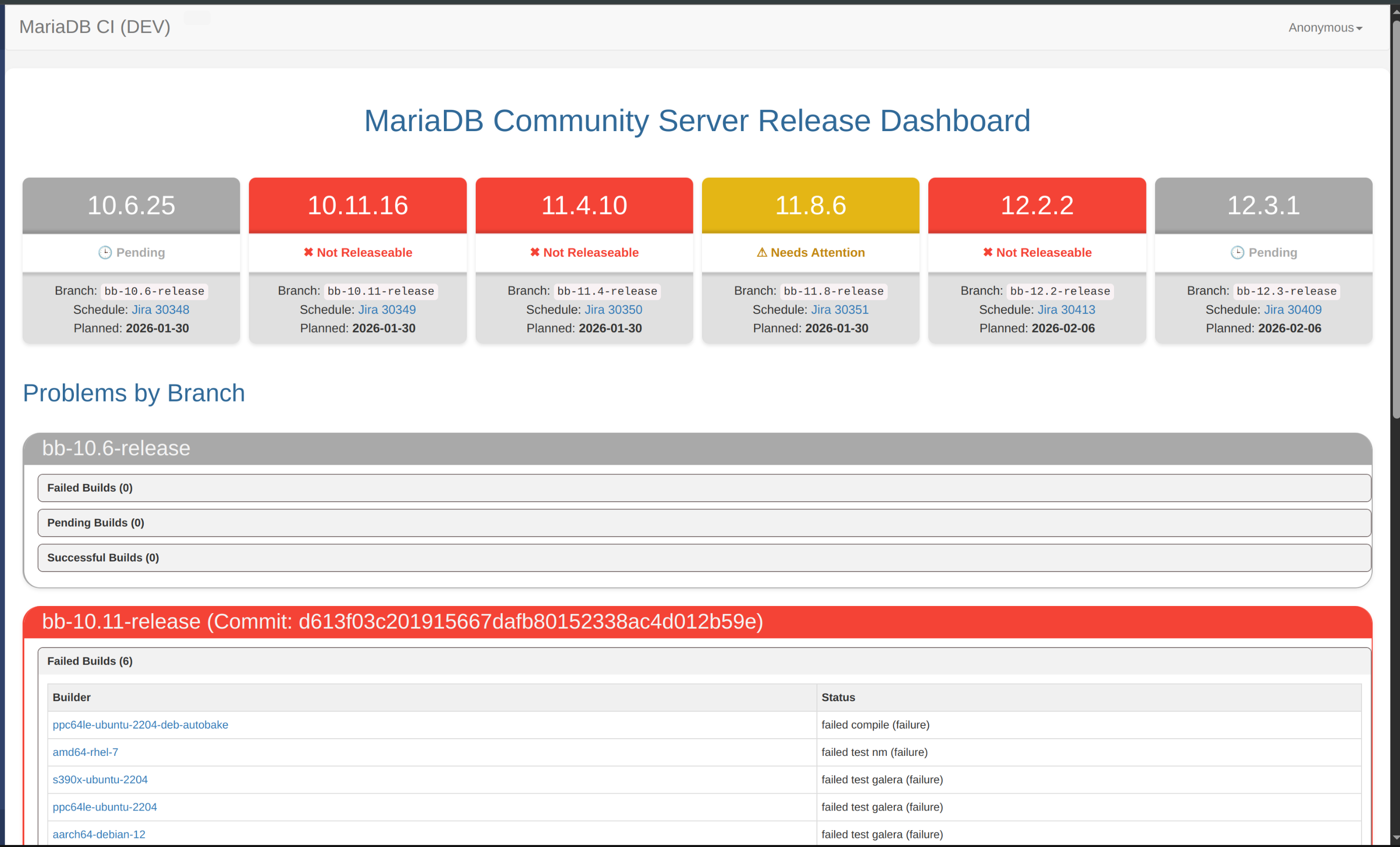Click the yellow 11.8.6 release header
Viewport: 1400px width, 847px height.
pos(810,205)
